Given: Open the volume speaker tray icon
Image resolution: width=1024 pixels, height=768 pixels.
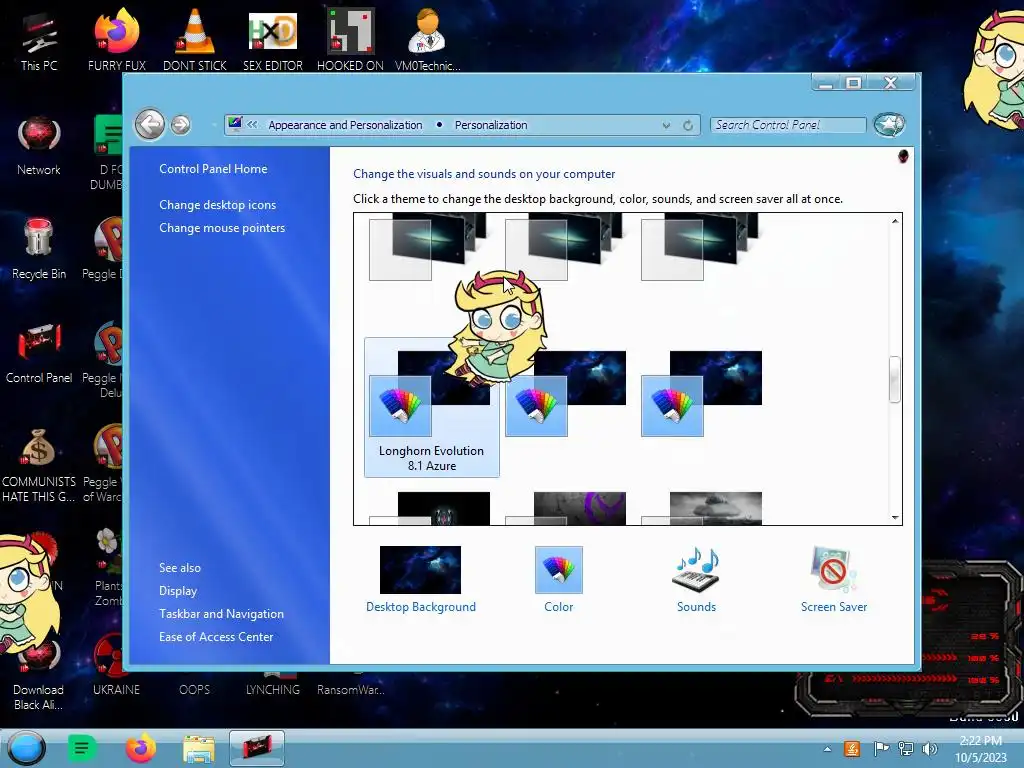Looking at the screenshot, I should click(x=929, y=748).
